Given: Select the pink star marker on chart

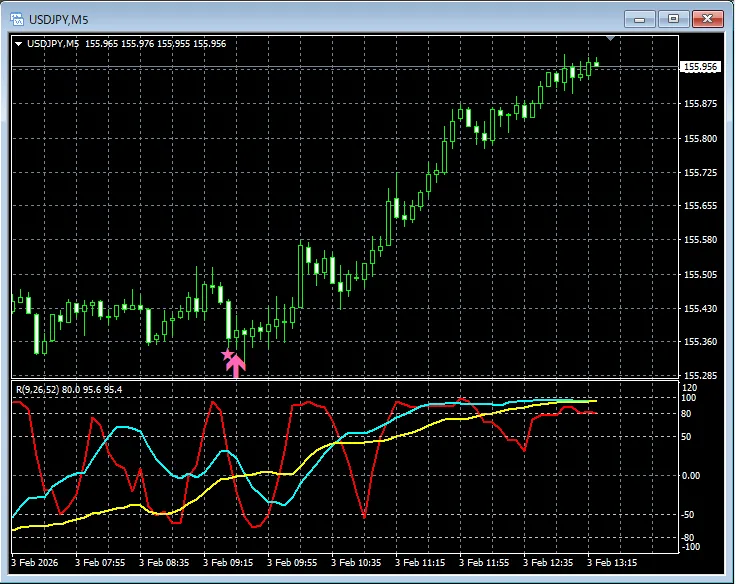Looking at the screenshot, I should pos(227,354).
